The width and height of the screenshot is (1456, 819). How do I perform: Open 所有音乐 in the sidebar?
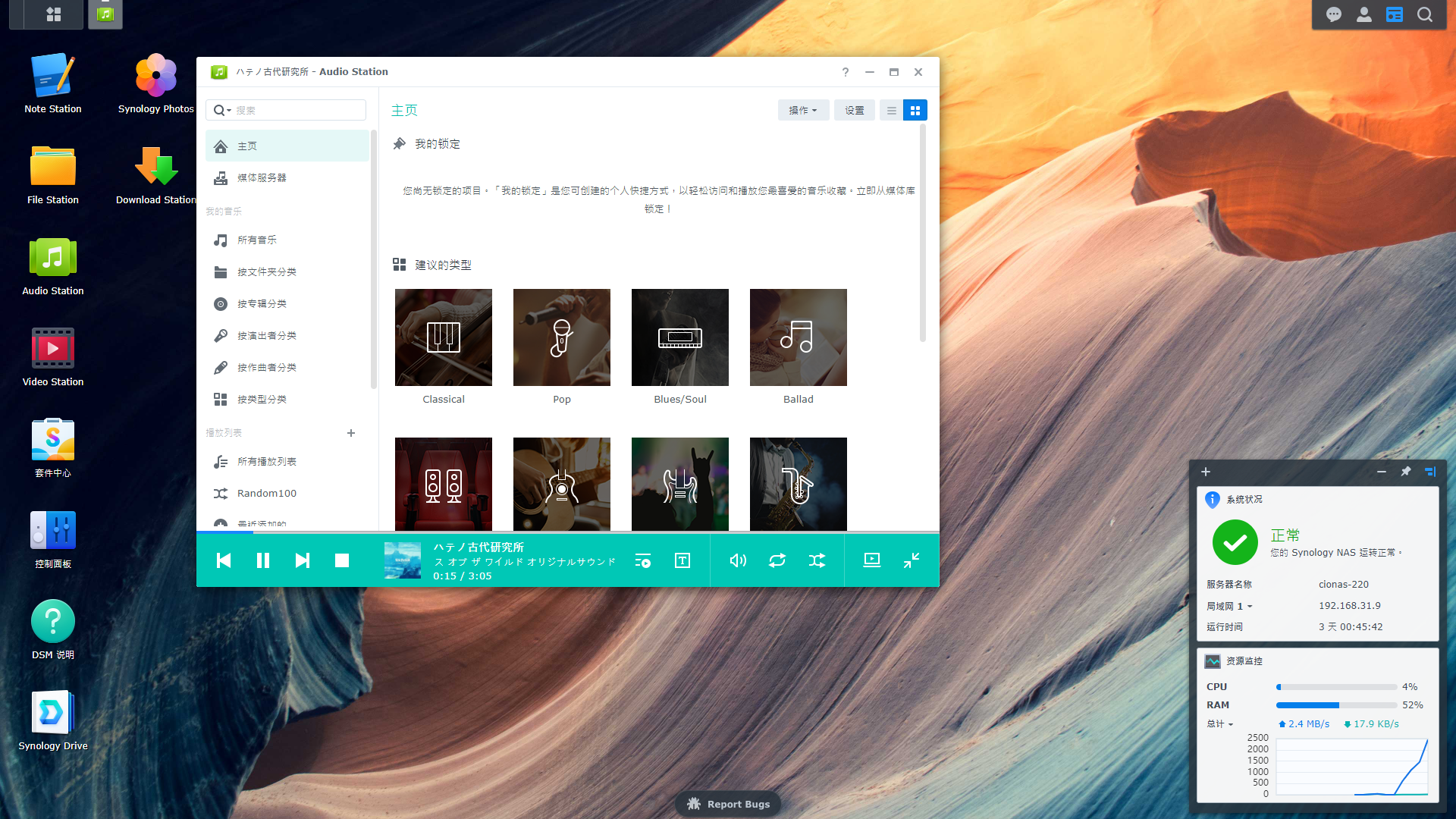pos(256,240)
